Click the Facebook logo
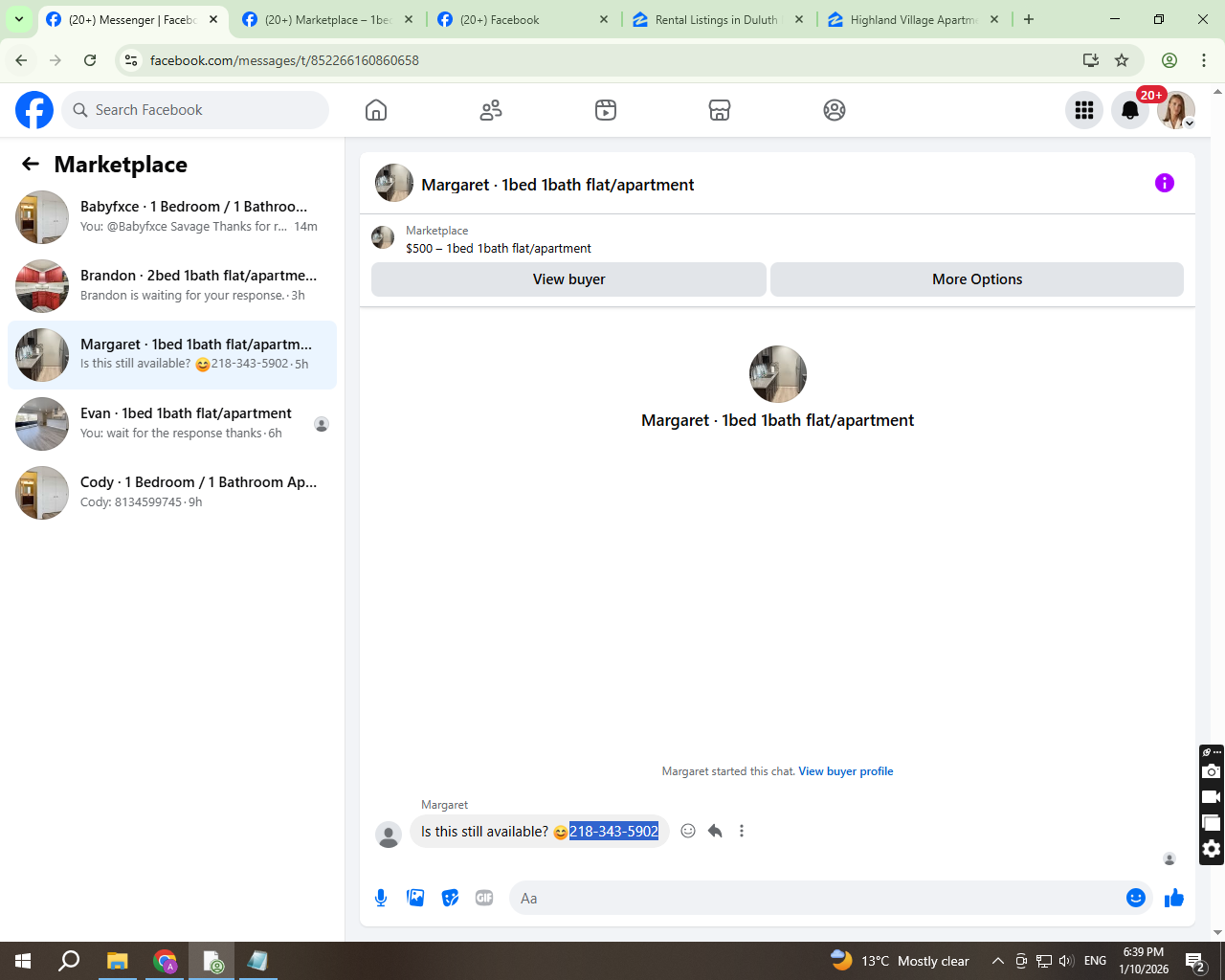The image size is (1225, 980). pyautogui.click(x=34, y=110)
